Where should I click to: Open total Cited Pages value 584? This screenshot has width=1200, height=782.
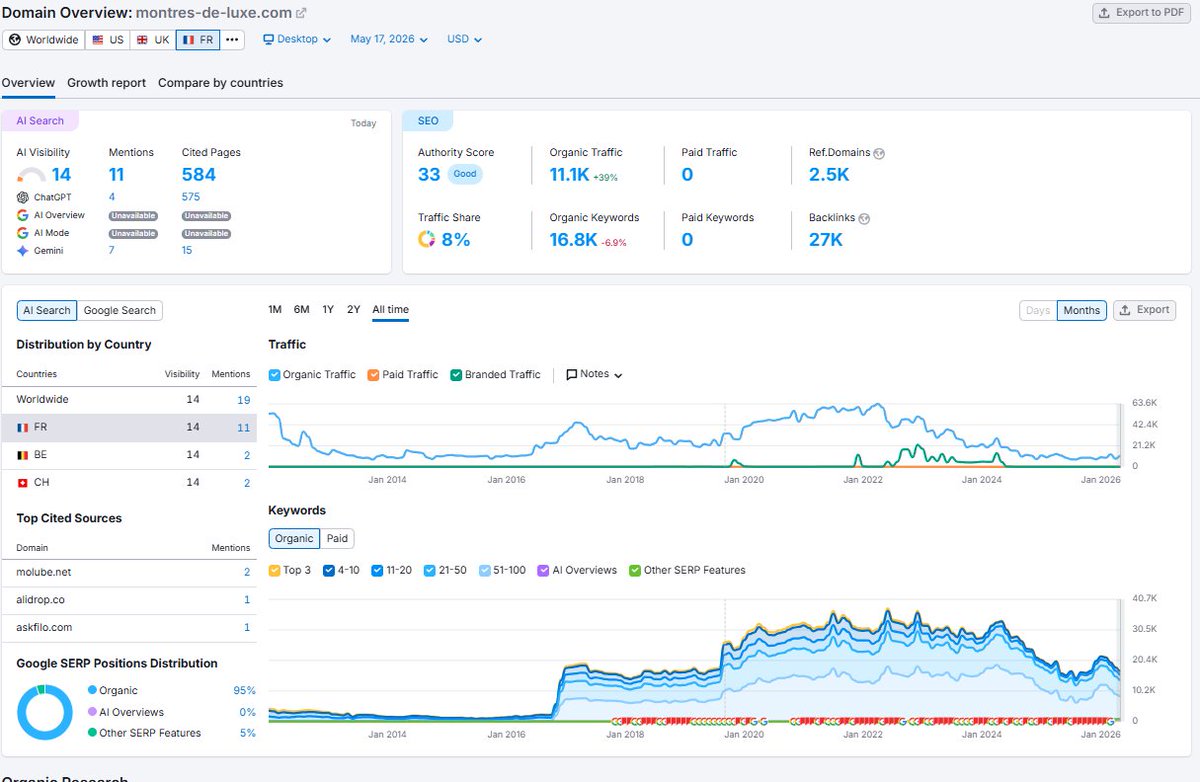pyautogui.click(x=199, y=174)
